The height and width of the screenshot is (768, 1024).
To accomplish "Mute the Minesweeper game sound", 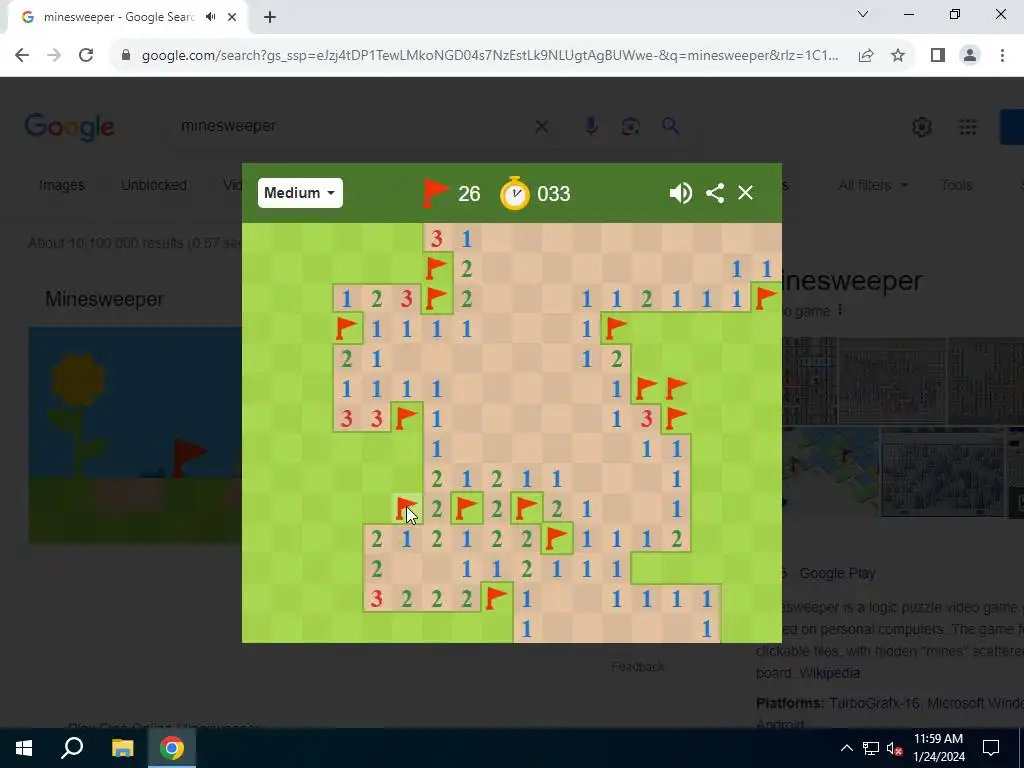I will pos(680,193).
